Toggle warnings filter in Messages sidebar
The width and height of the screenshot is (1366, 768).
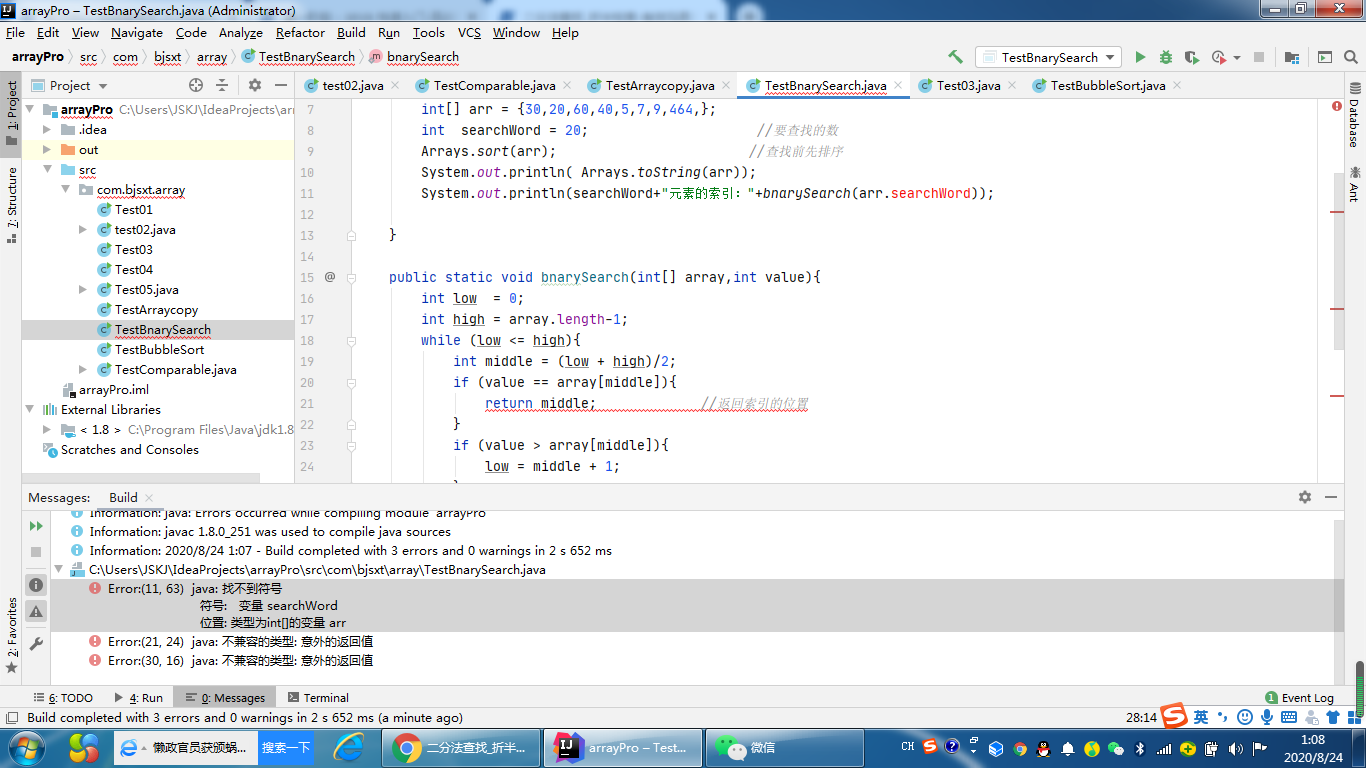click(x=36, y=611)
